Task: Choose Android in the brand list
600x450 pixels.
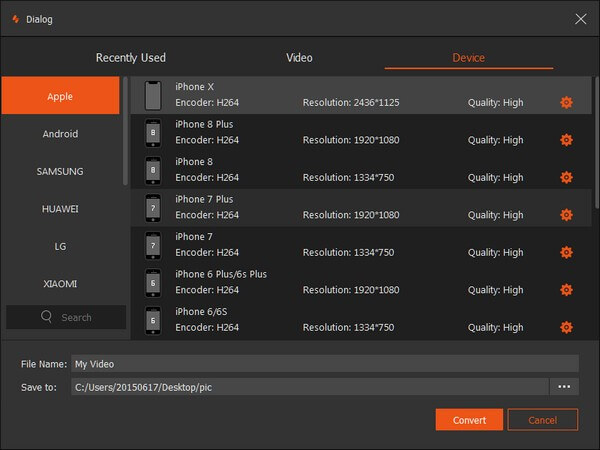Action: coord(60,134)
